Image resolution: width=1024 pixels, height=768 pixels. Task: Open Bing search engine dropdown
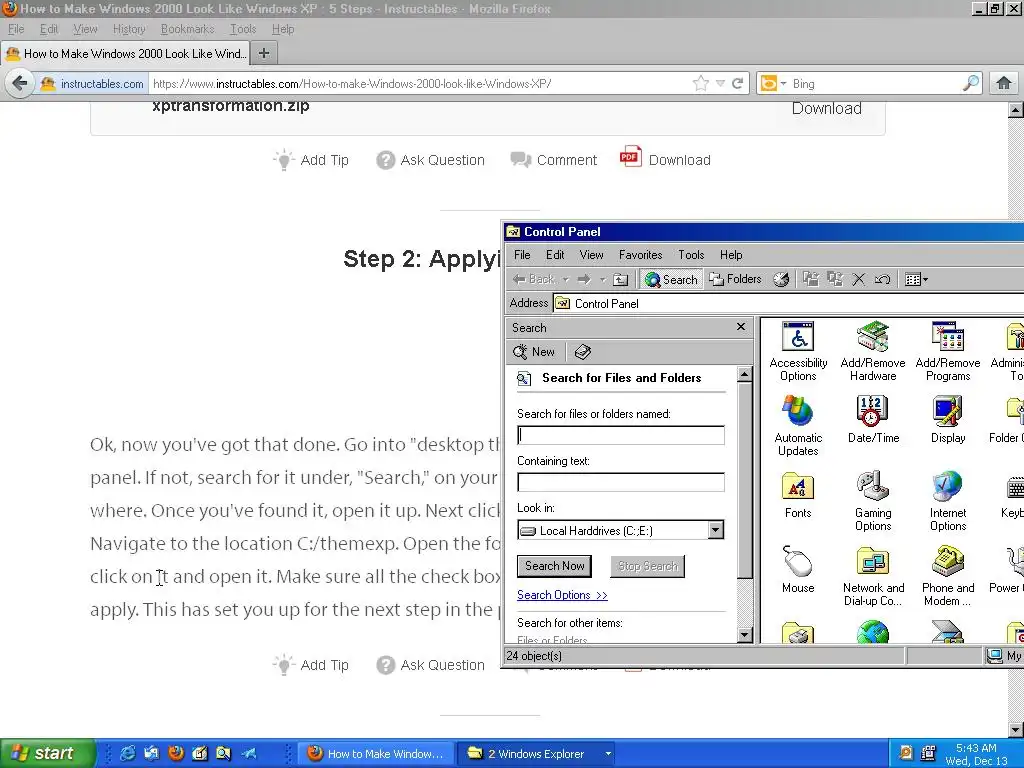(x=774, y=84)
